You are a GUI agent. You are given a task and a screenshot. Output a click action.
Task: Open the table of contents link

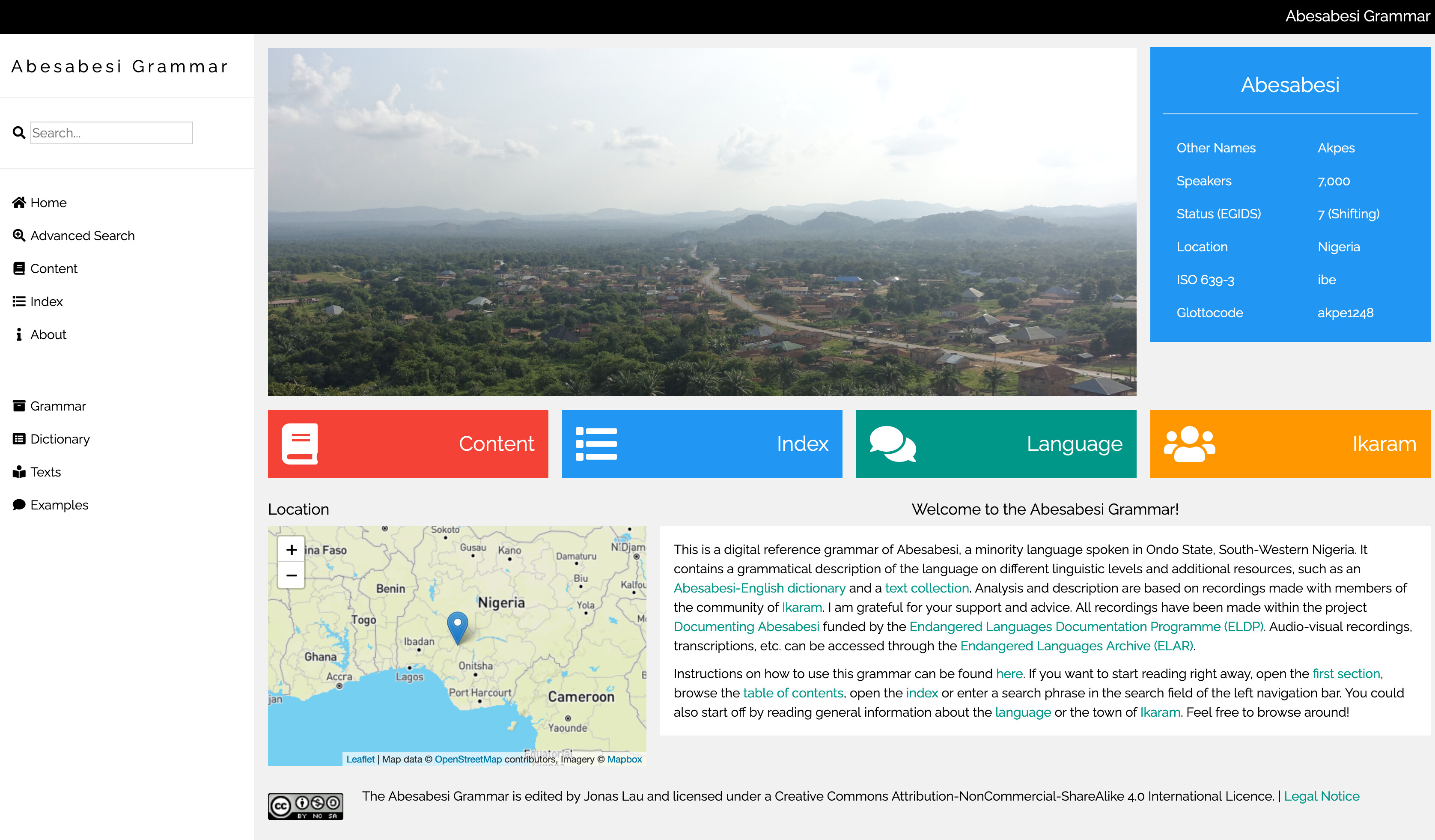[793, 694]
